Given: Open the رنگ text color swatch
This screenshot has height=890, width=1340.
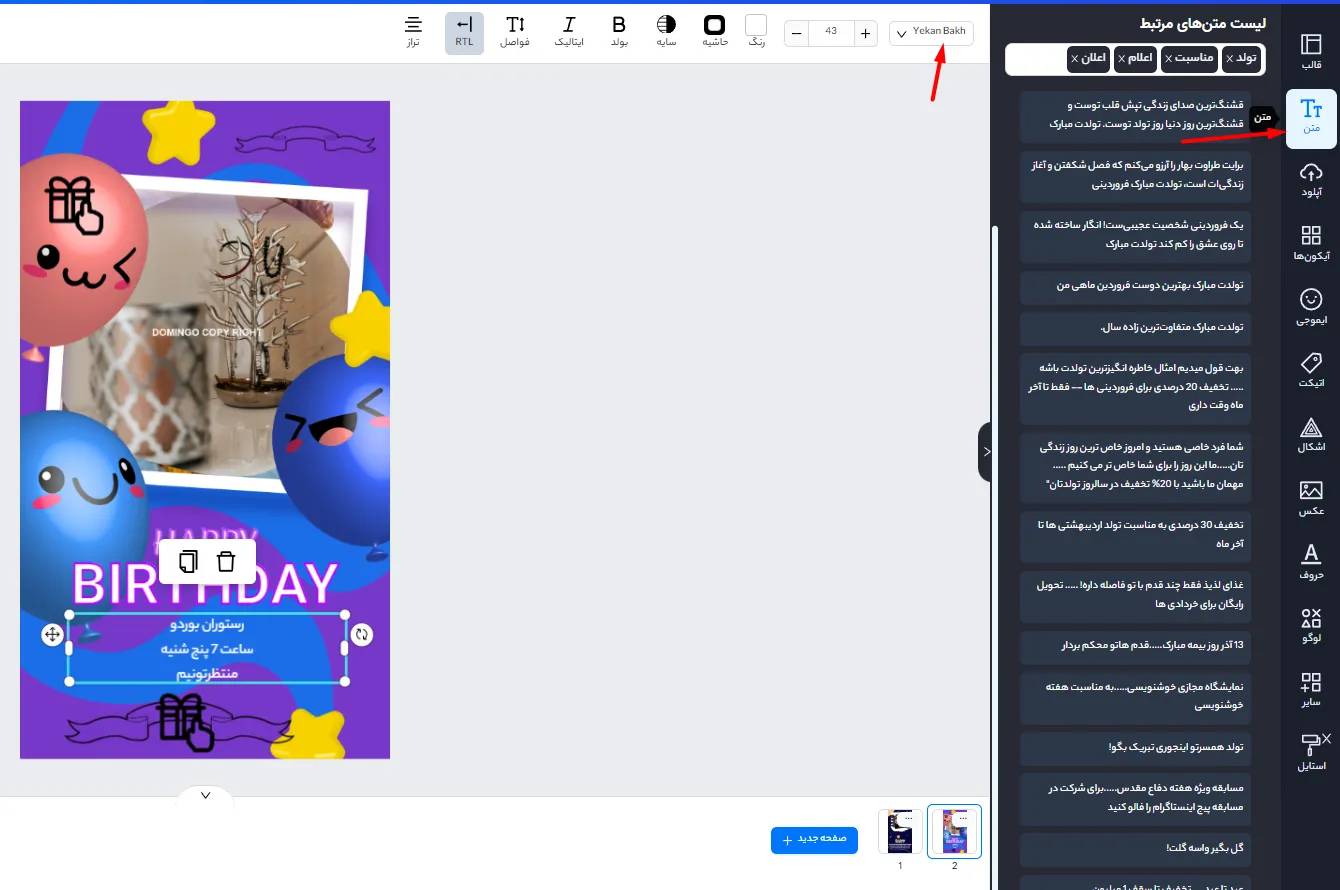Looking at the screenshot, I should click(x=756, y=25).
